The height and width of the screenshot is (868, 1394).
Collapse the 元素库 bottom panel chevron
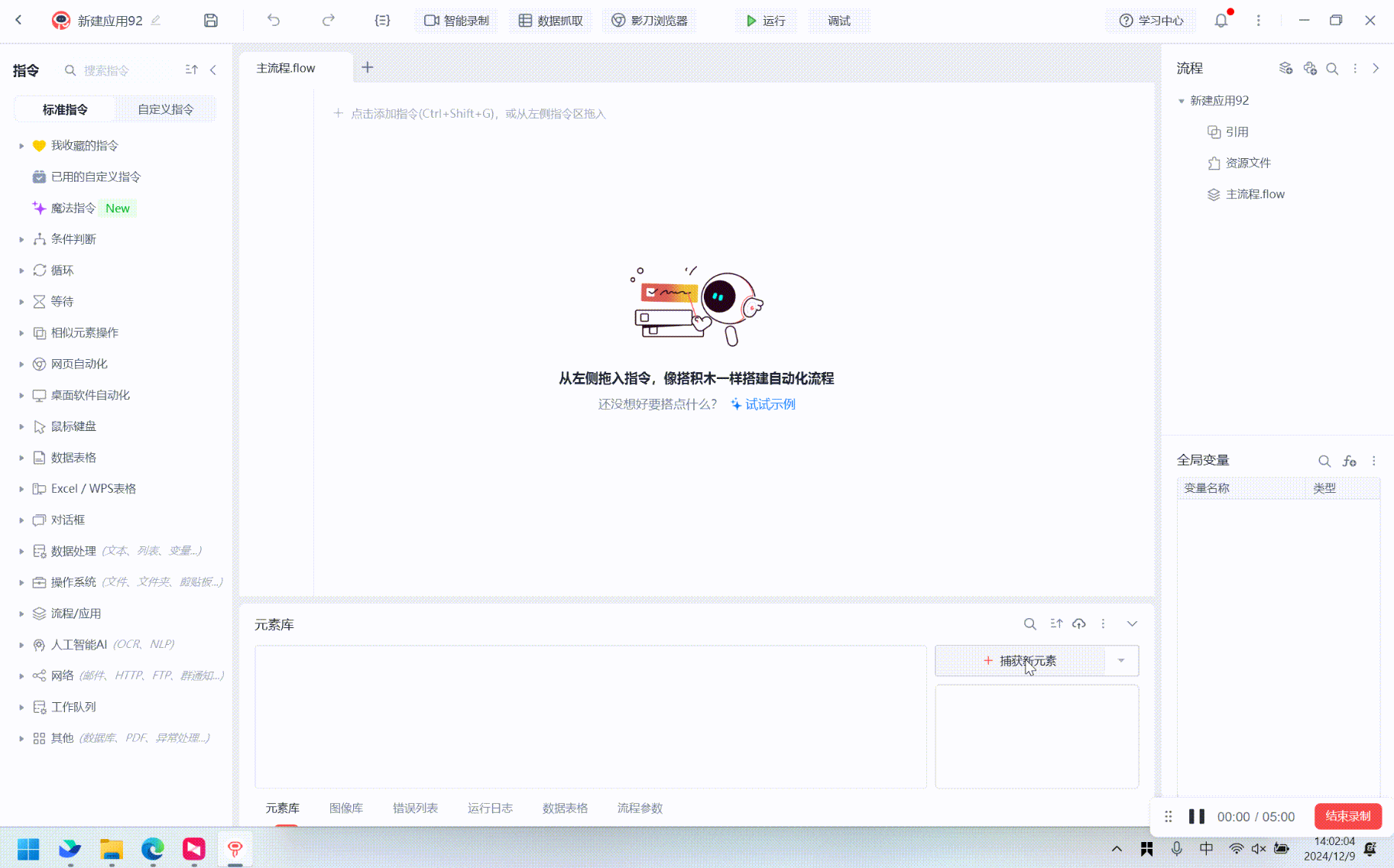[x=1132, y=624]
